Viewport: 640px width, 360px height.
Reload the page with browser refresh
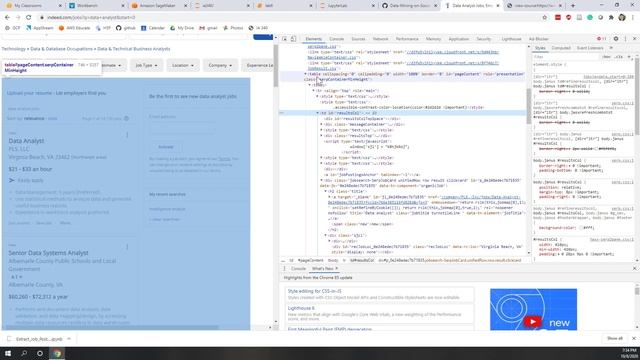click(x=28, y=18)
